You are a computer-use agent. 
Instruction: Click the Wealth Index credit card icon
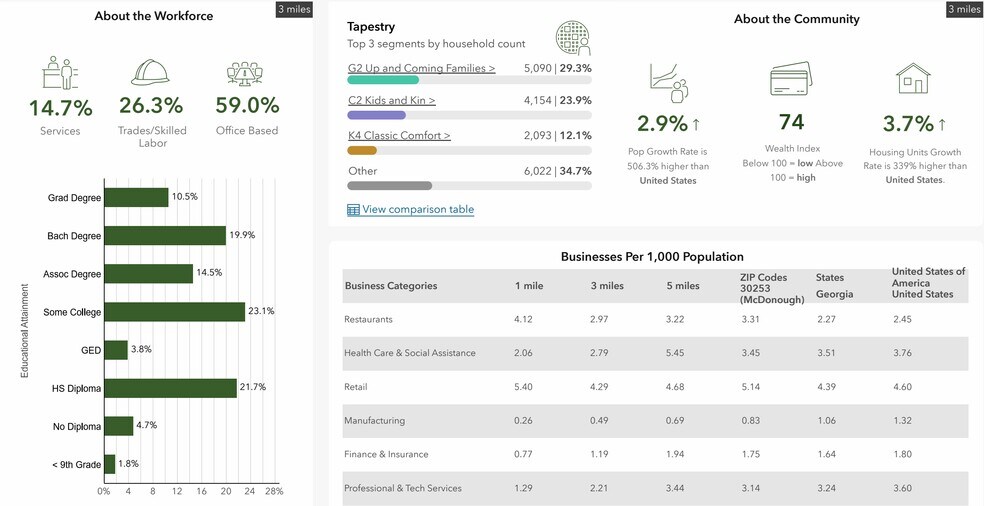pos(790,80)
